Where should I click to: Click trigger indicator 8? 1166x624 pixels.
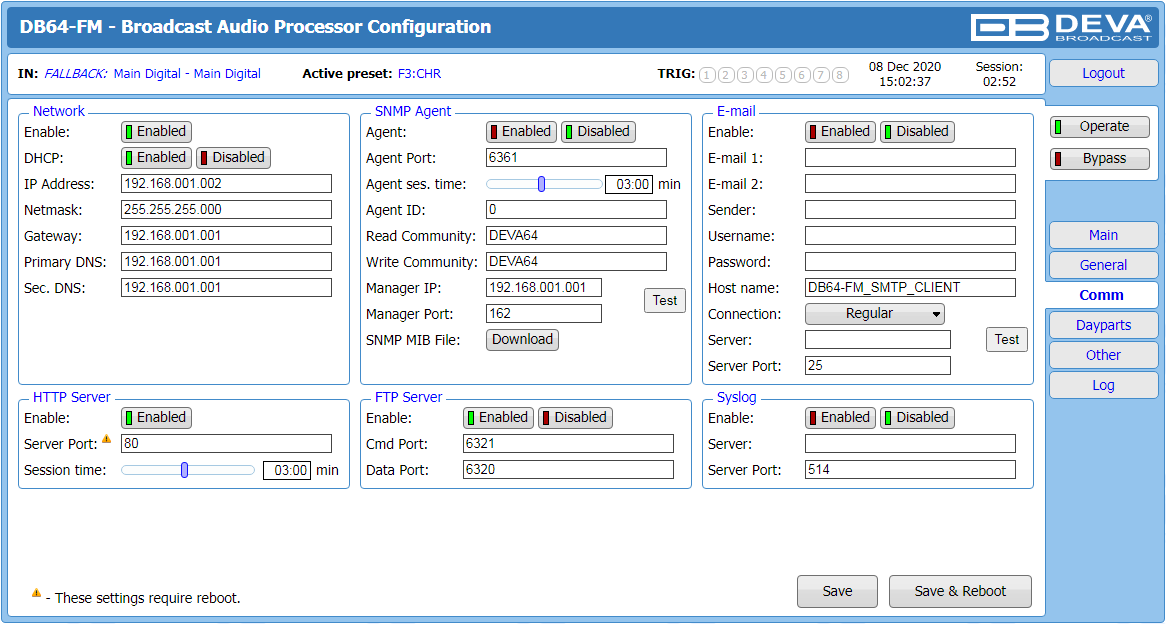pyautogui.click(x=840, y=74)
